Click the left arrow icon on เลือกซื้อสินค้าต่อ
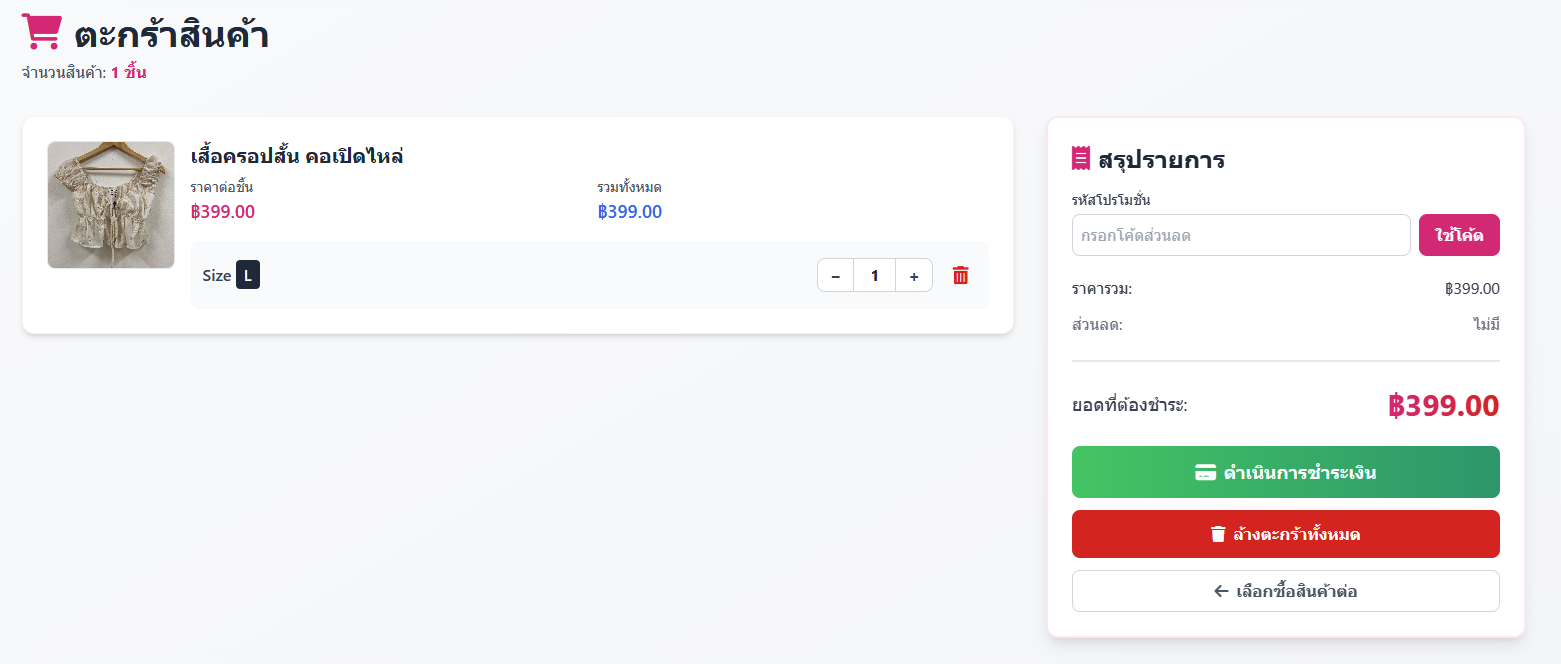The image size is (1561, 664). pos(1221,591)
